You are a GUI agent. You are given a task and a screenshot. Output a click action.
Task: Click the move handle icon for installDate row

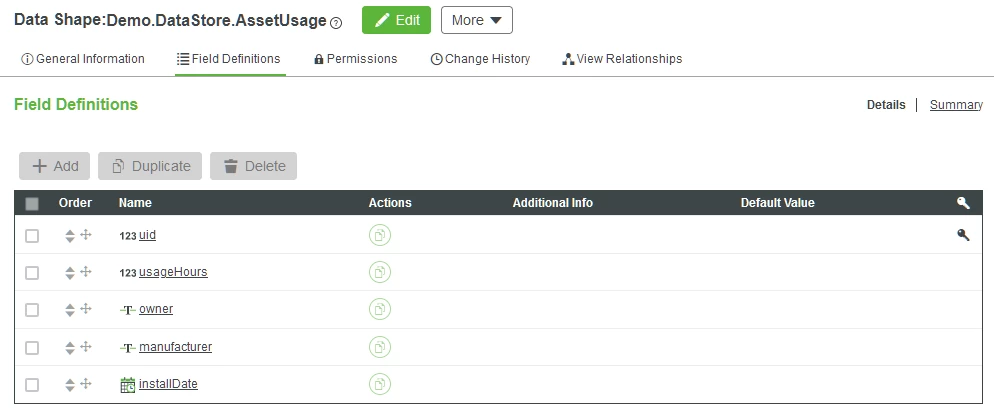[86, 384]
